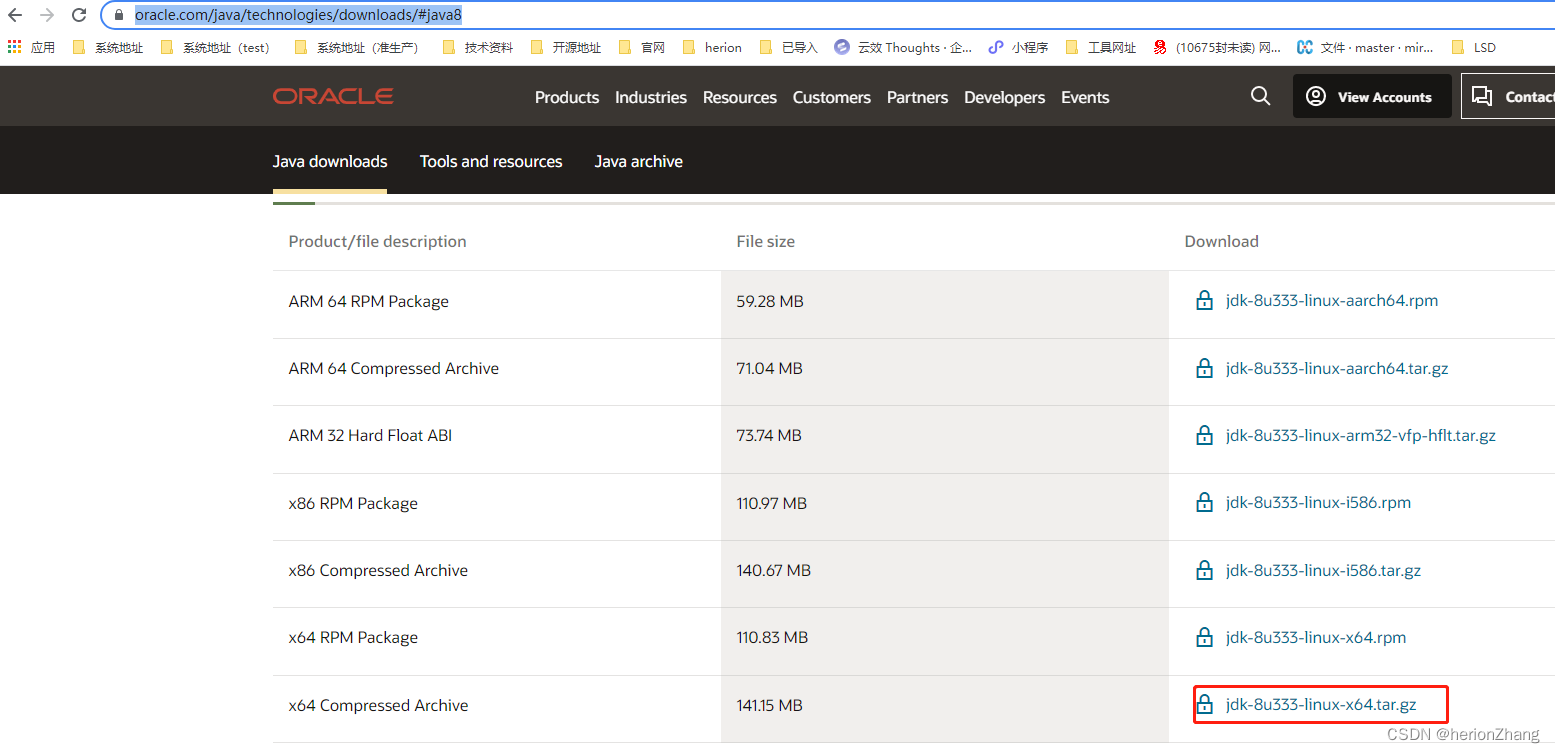
Task: Open the 工具网址 bookmark folder
Action: [x=1101, y=47]
